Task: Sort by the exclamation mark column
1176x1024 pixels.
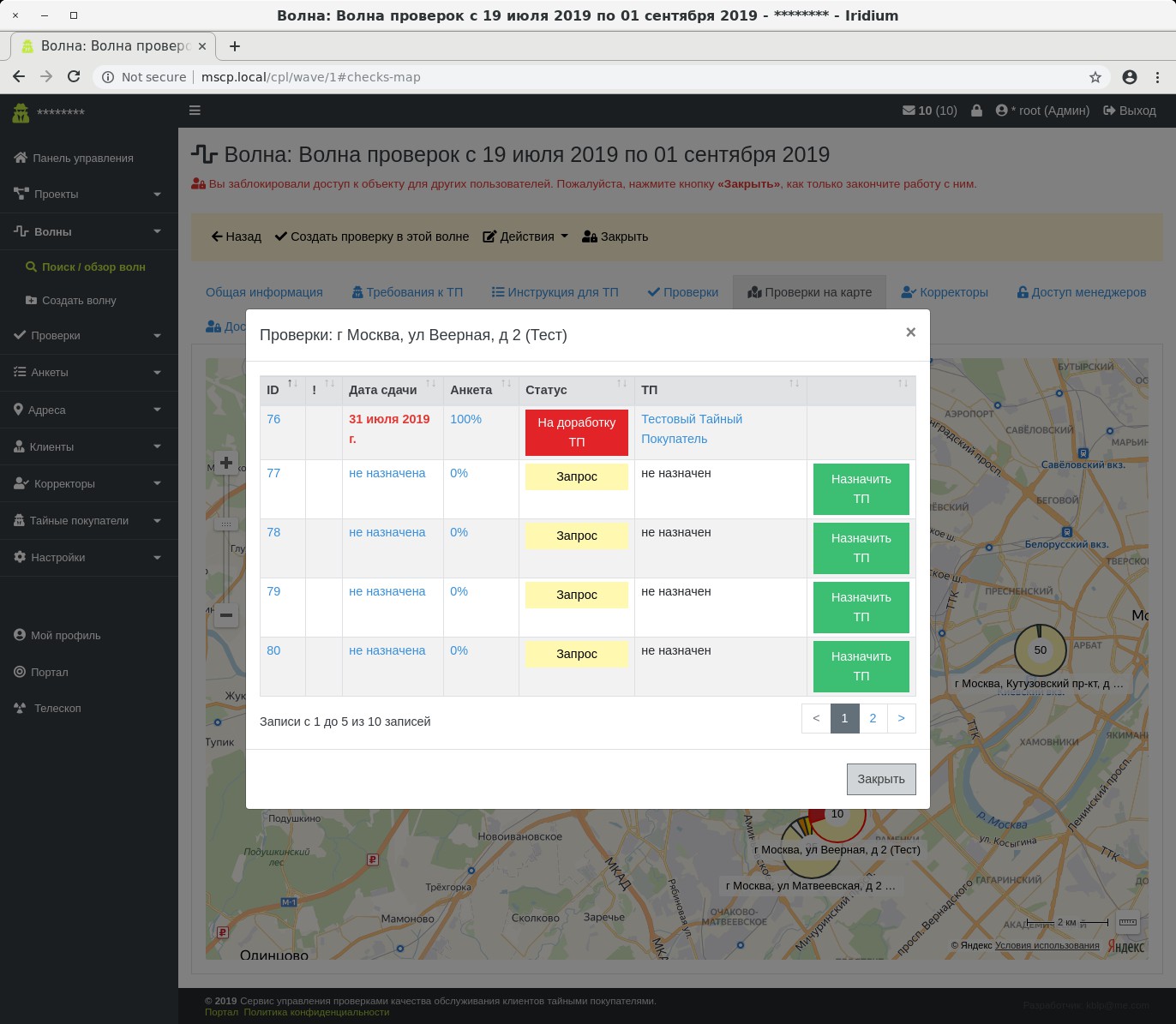Action: [x=324, y=390]
